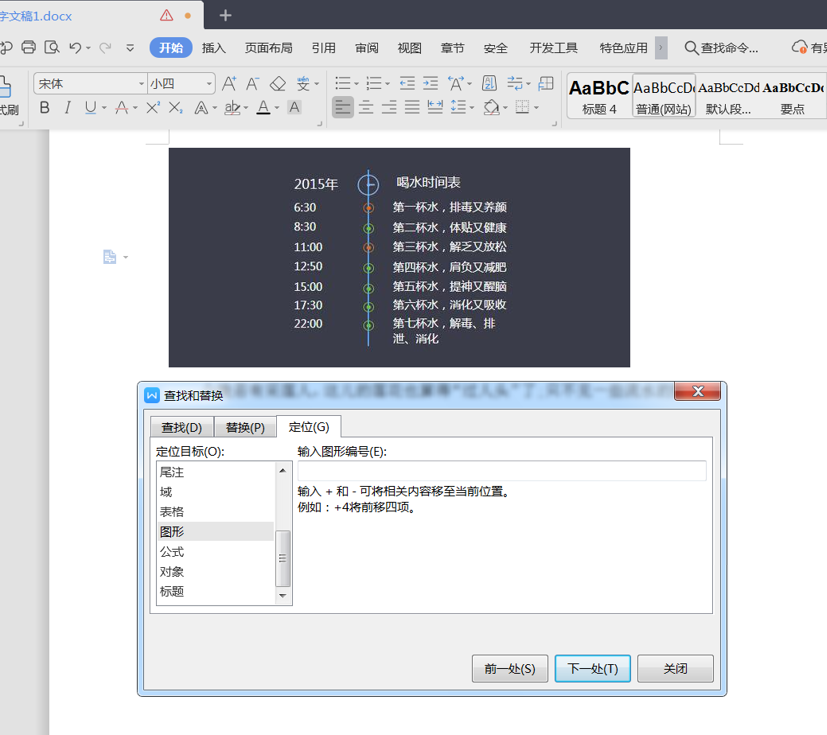This screenshot has height=735, width=827.
Task: Open Print Preview from quick access toolbar
Action: (x=52, y=47)
